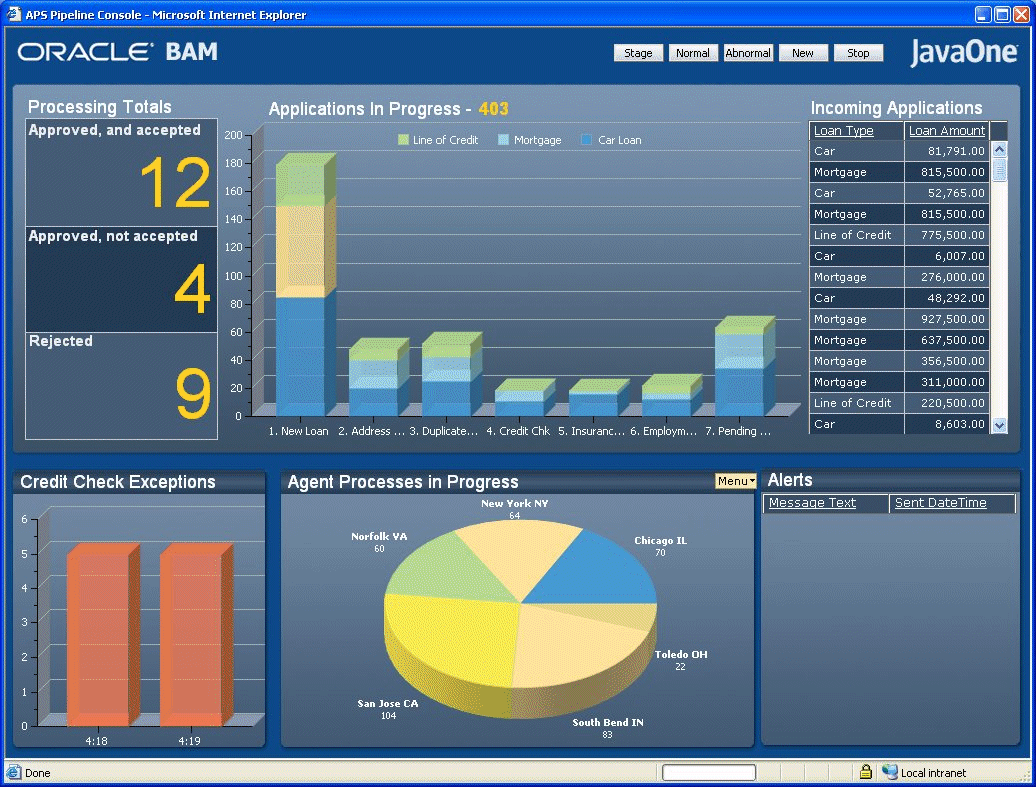Sort by Loan Type column header
This screenshot has width=1036, height=787.
click(x=844, y=131)
